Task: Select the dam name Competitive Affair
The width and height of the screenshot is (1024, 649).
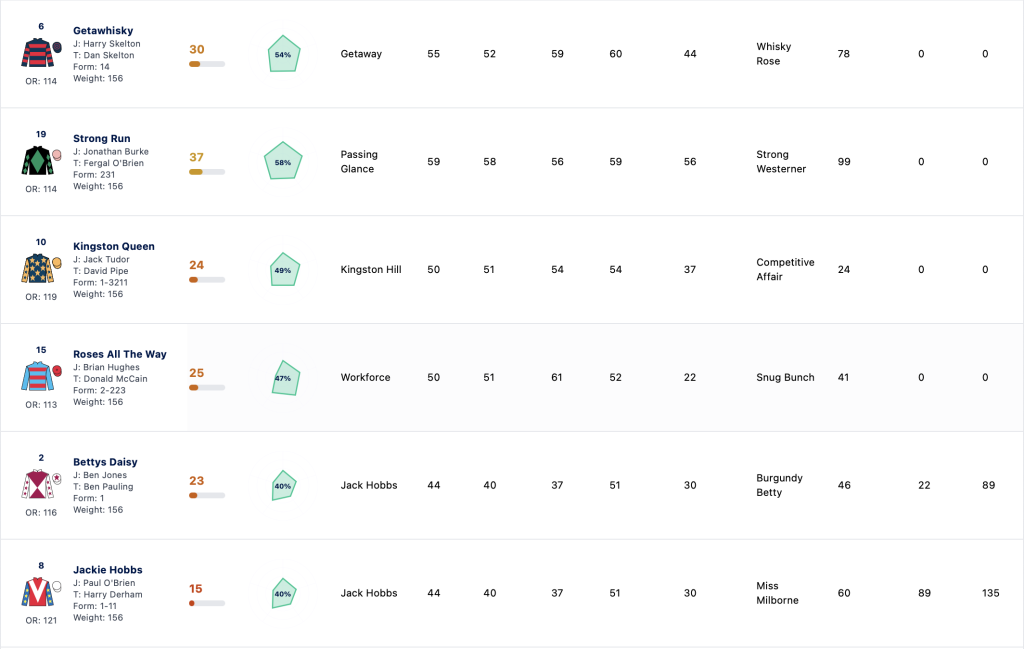Action: [x=785, y=269]
